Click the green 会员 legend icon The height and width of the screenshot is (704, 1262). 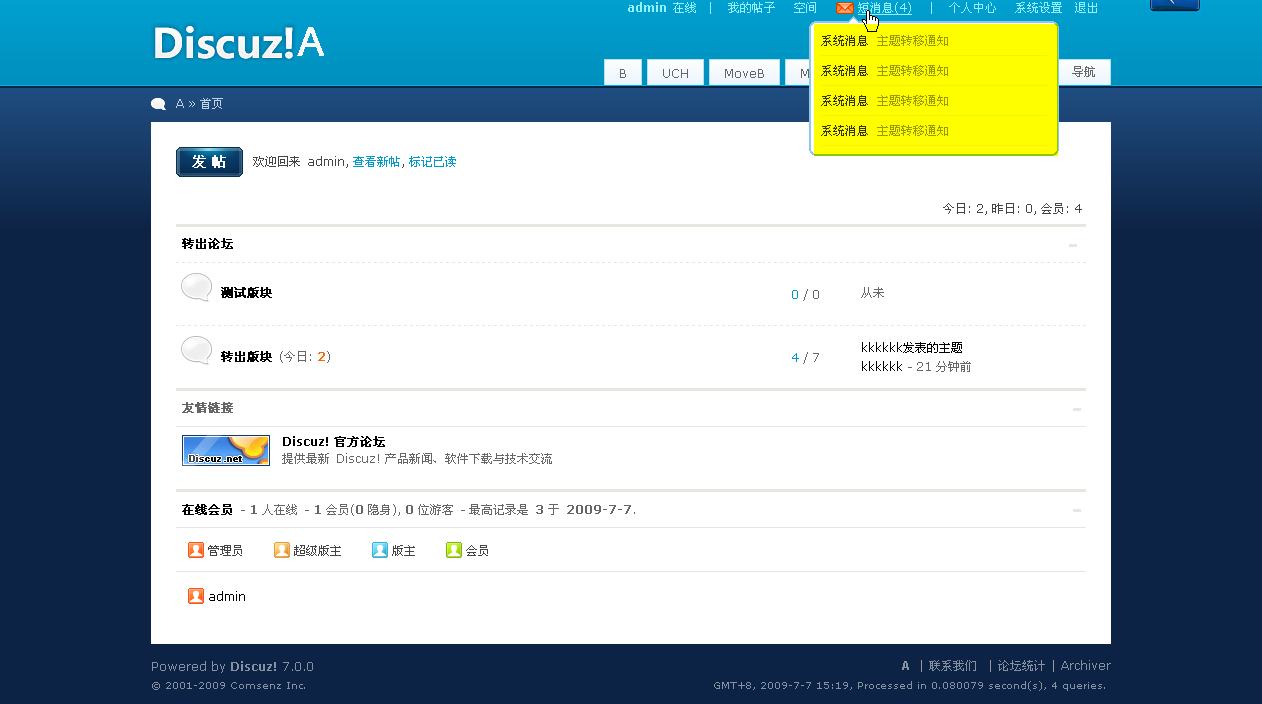tap(454, 550)
